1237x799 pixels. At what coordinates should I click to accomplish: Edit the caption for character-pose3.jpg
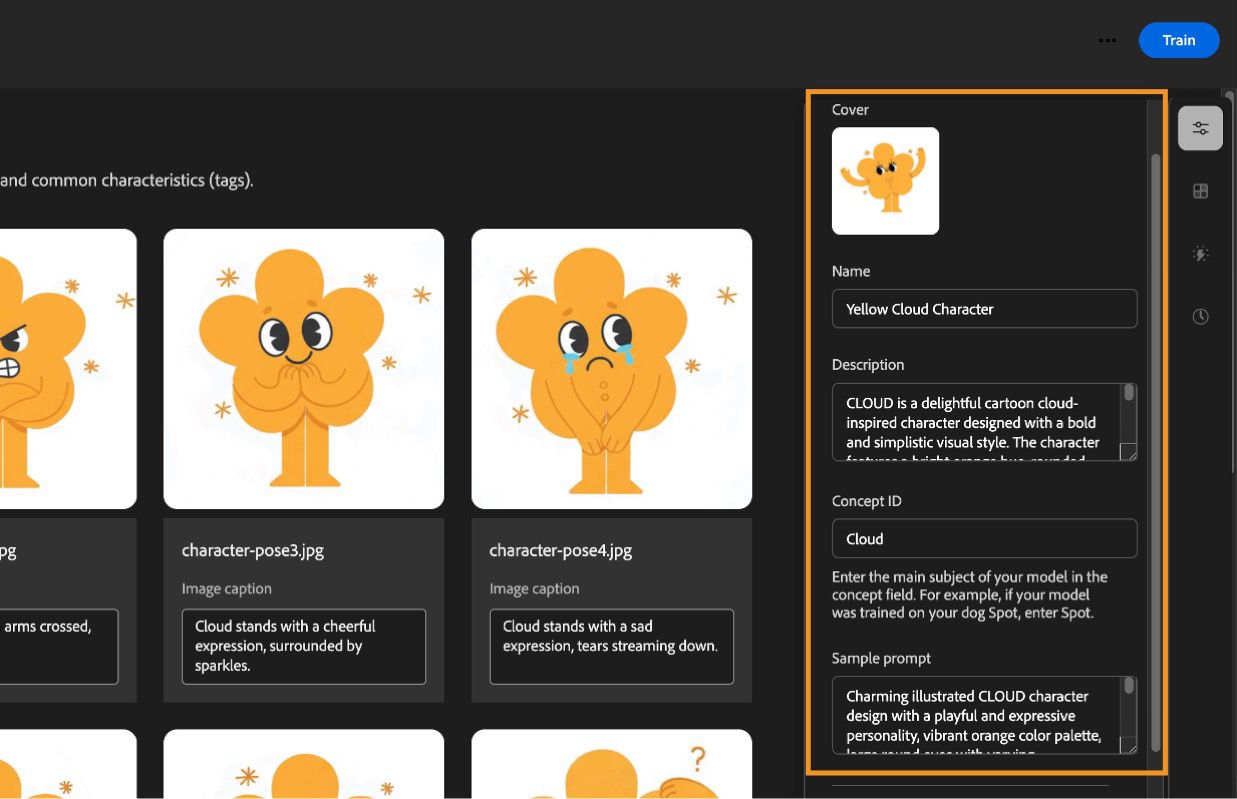303,646
